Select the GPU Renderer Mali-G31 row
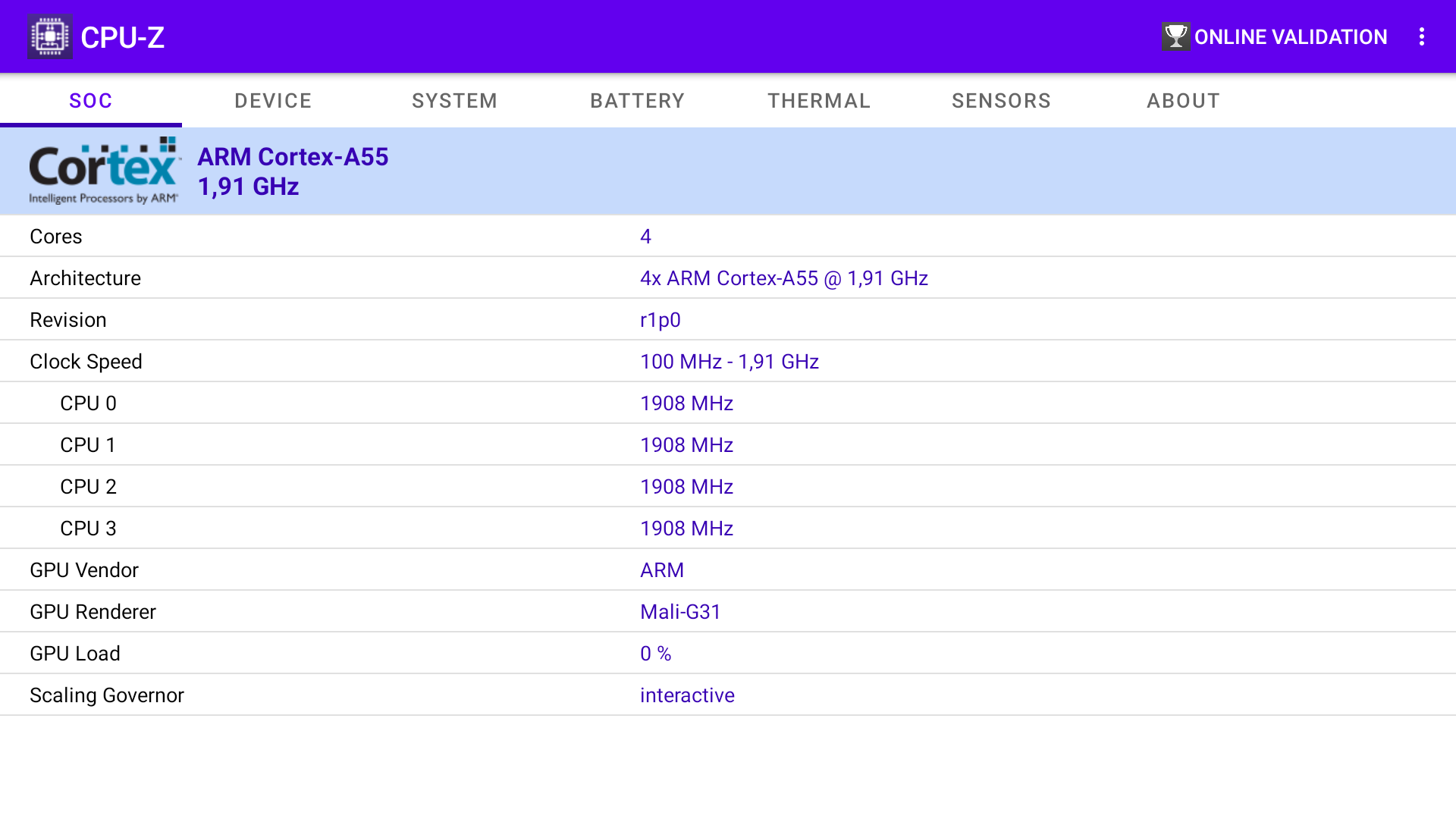The width and height of the screenshot is (1456, 819). pyautogui.click(x=728, y=612)
